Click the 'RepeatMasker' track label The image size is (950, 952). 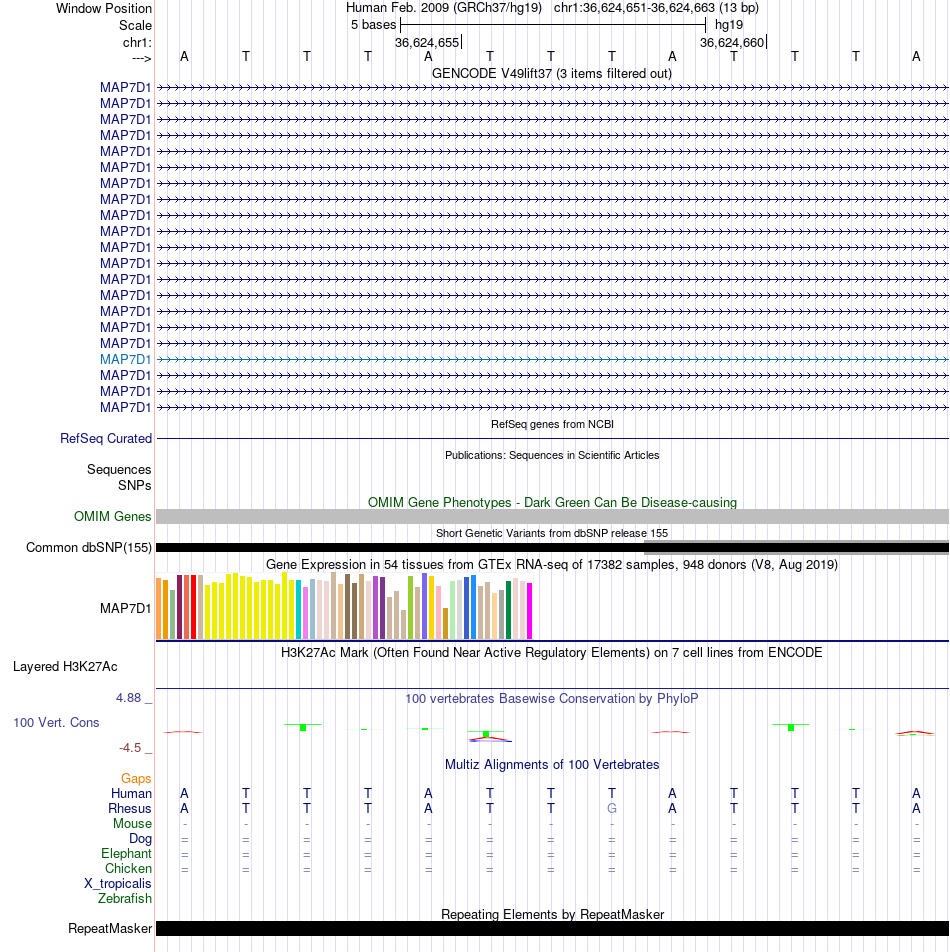(x=110, y=929)
